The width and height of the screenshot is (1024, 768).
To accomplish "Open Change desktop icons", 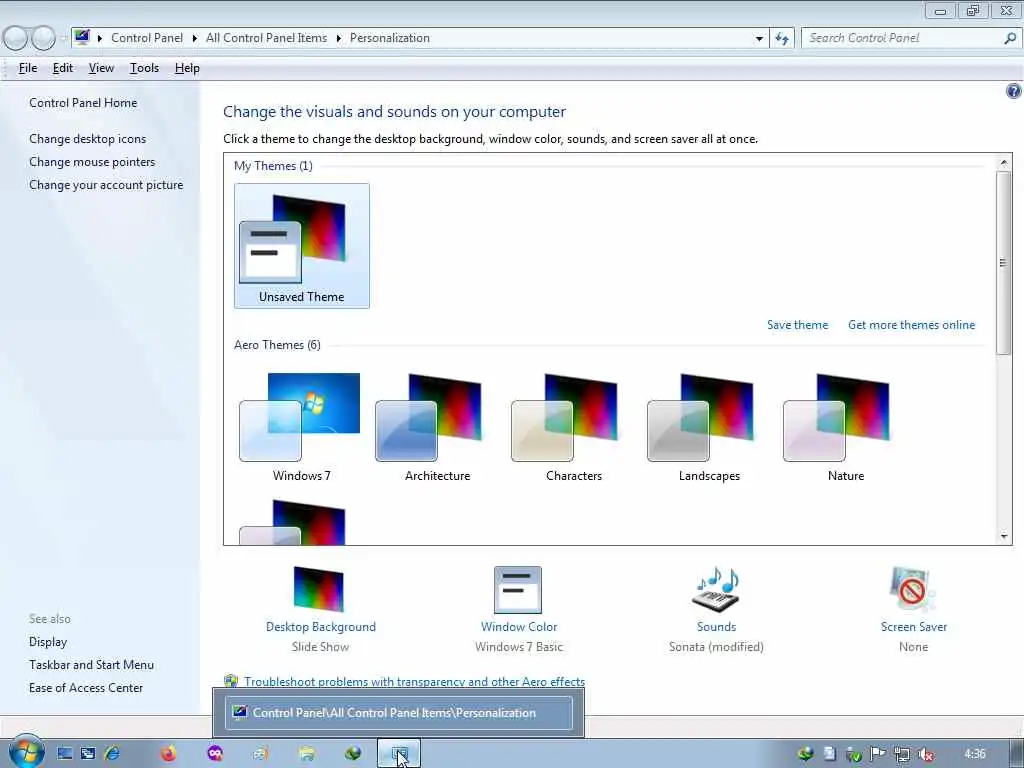I will click(88, 138).
